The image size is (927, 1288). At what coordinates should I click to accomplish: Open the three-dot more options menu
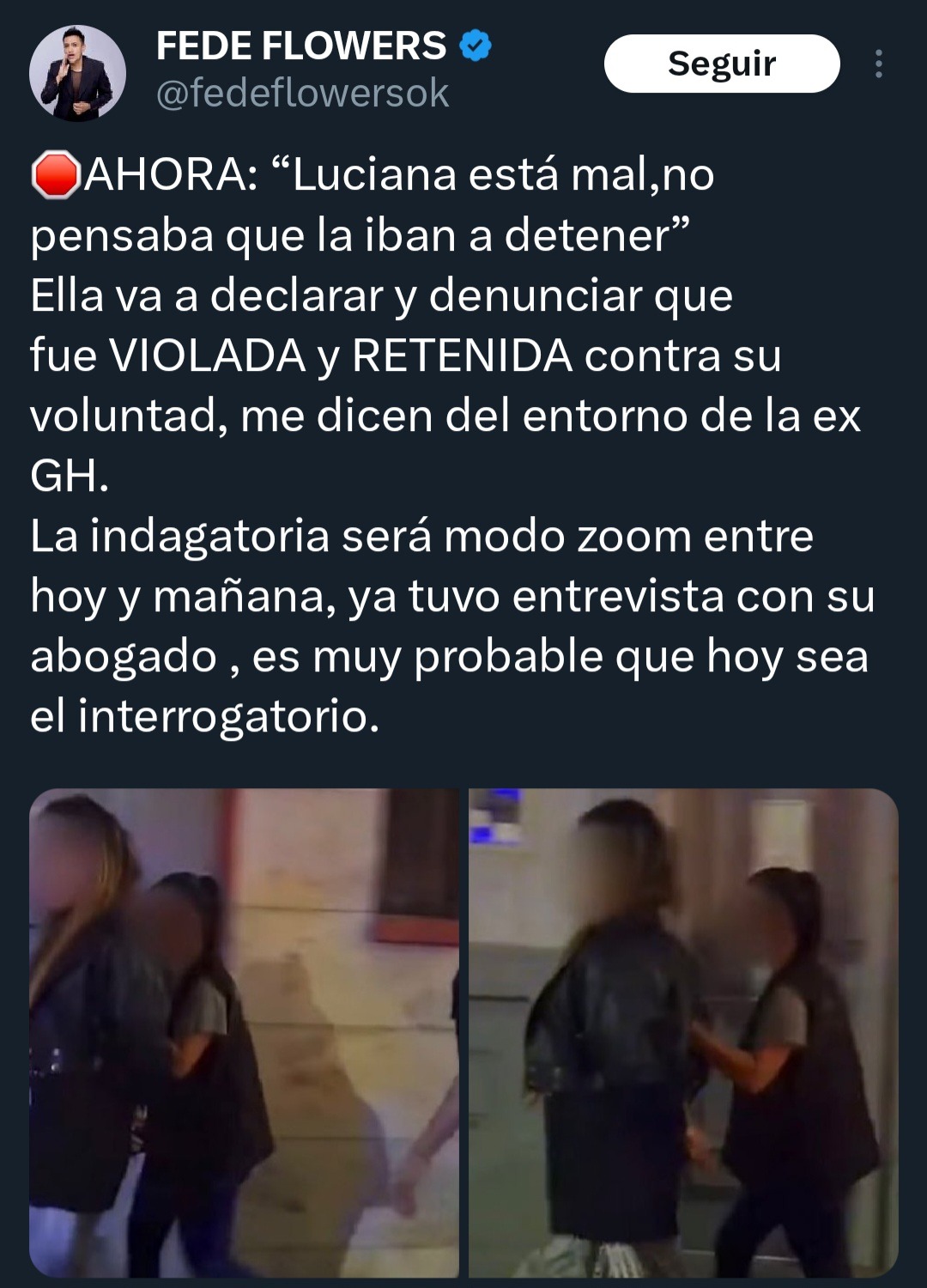(x=878, y=64)
